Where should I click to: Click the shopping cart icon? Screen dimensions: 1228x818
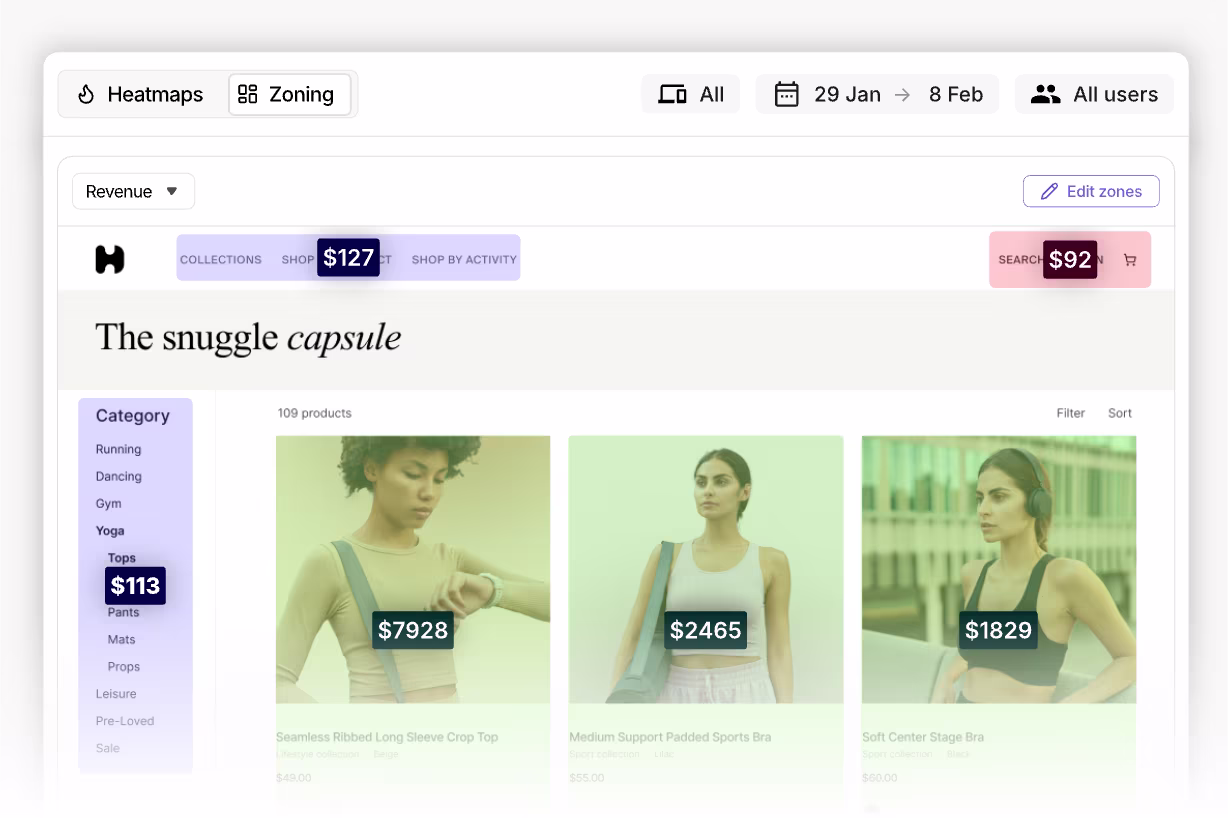[x=1130, y=260]
